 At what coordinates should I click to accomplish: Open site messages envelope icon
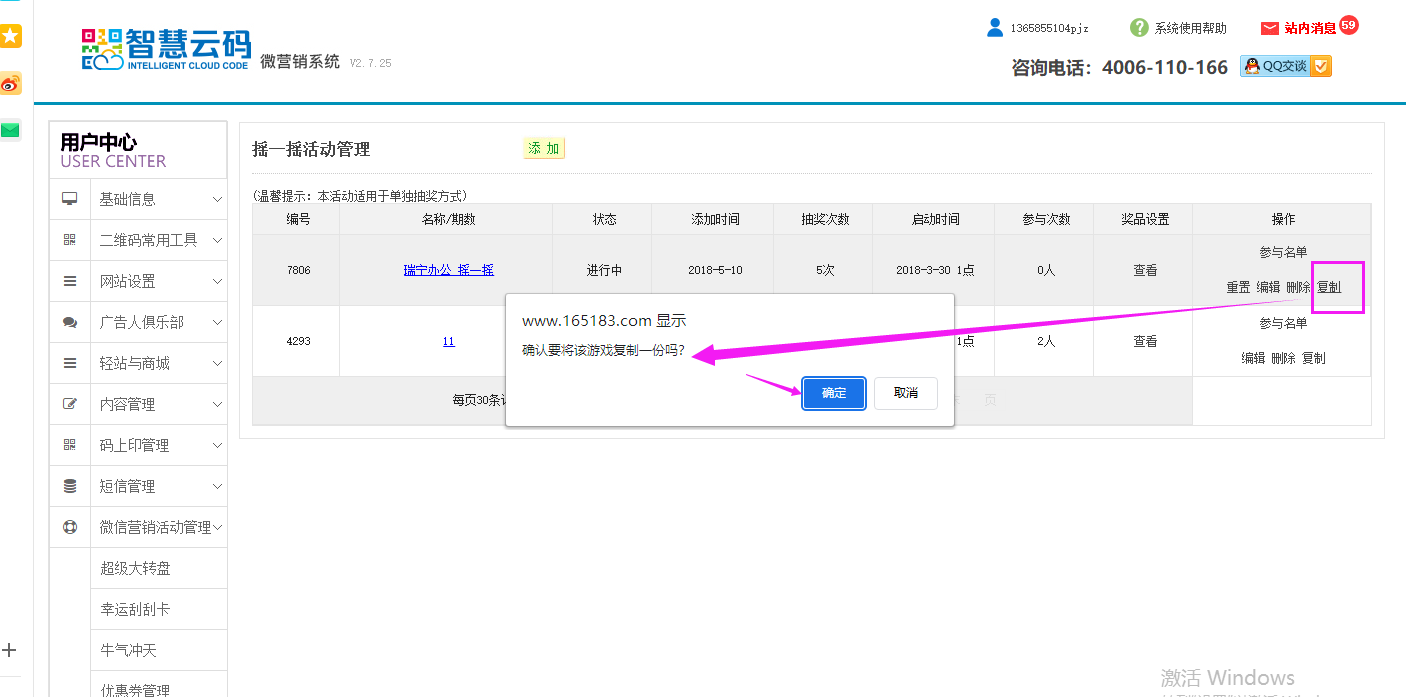(1270, 28)
